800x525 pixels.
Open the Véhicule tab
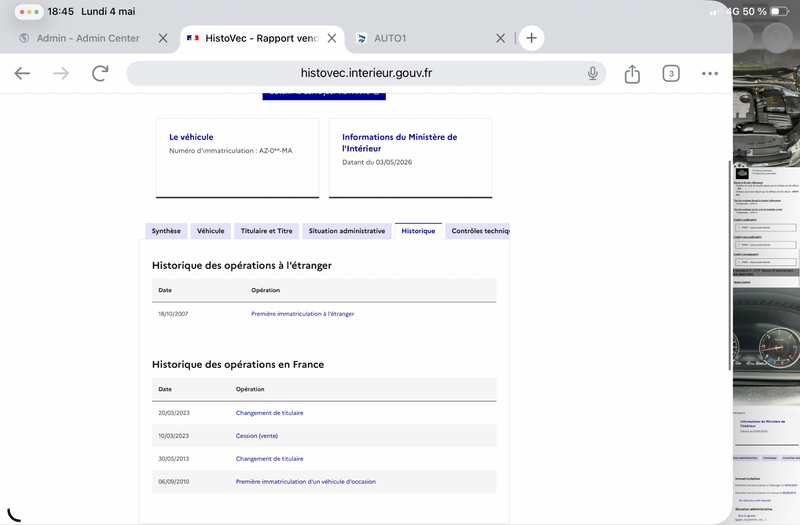[211, 231]
